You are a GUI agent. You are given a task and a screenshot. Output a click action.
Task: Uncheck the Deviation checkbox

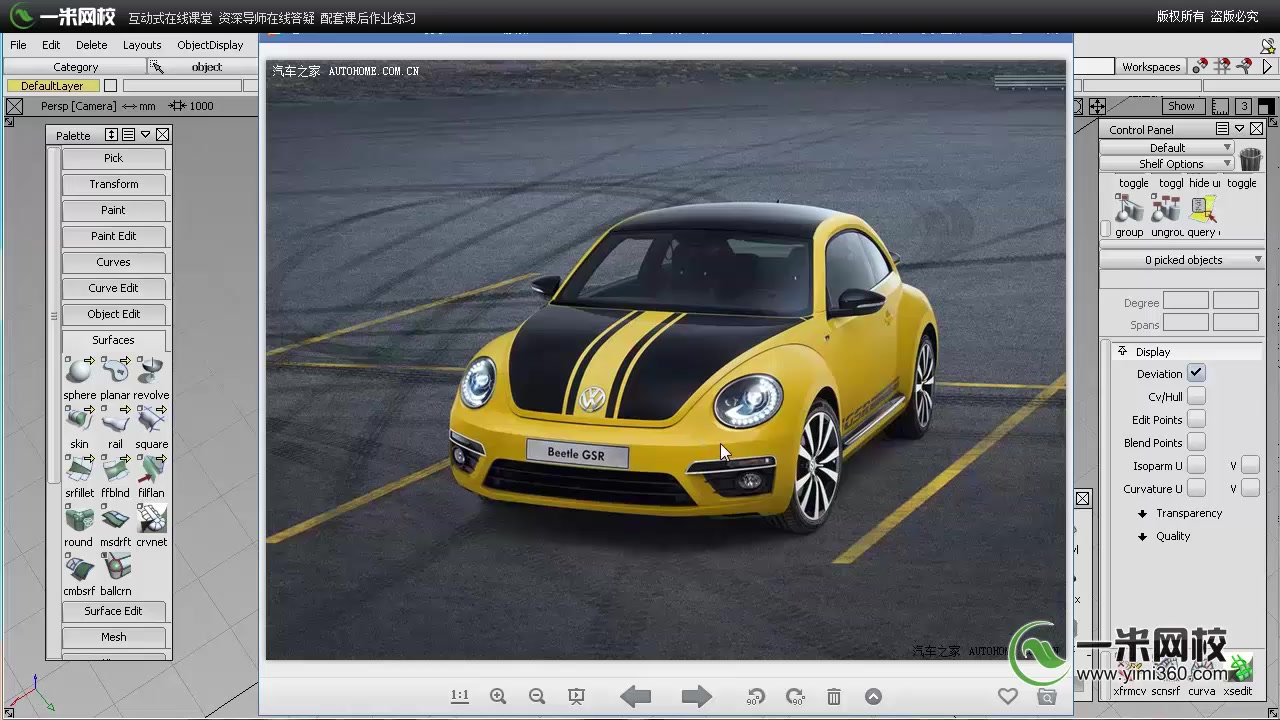(x=1196, y=373)
